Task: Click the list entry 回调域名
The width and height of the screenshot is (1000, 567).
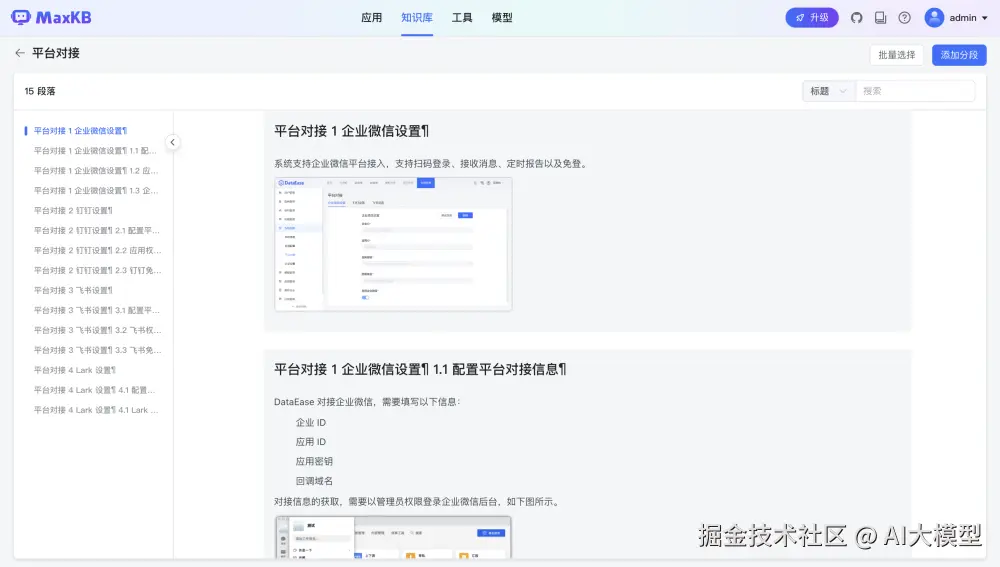Action: click(314, 481)
